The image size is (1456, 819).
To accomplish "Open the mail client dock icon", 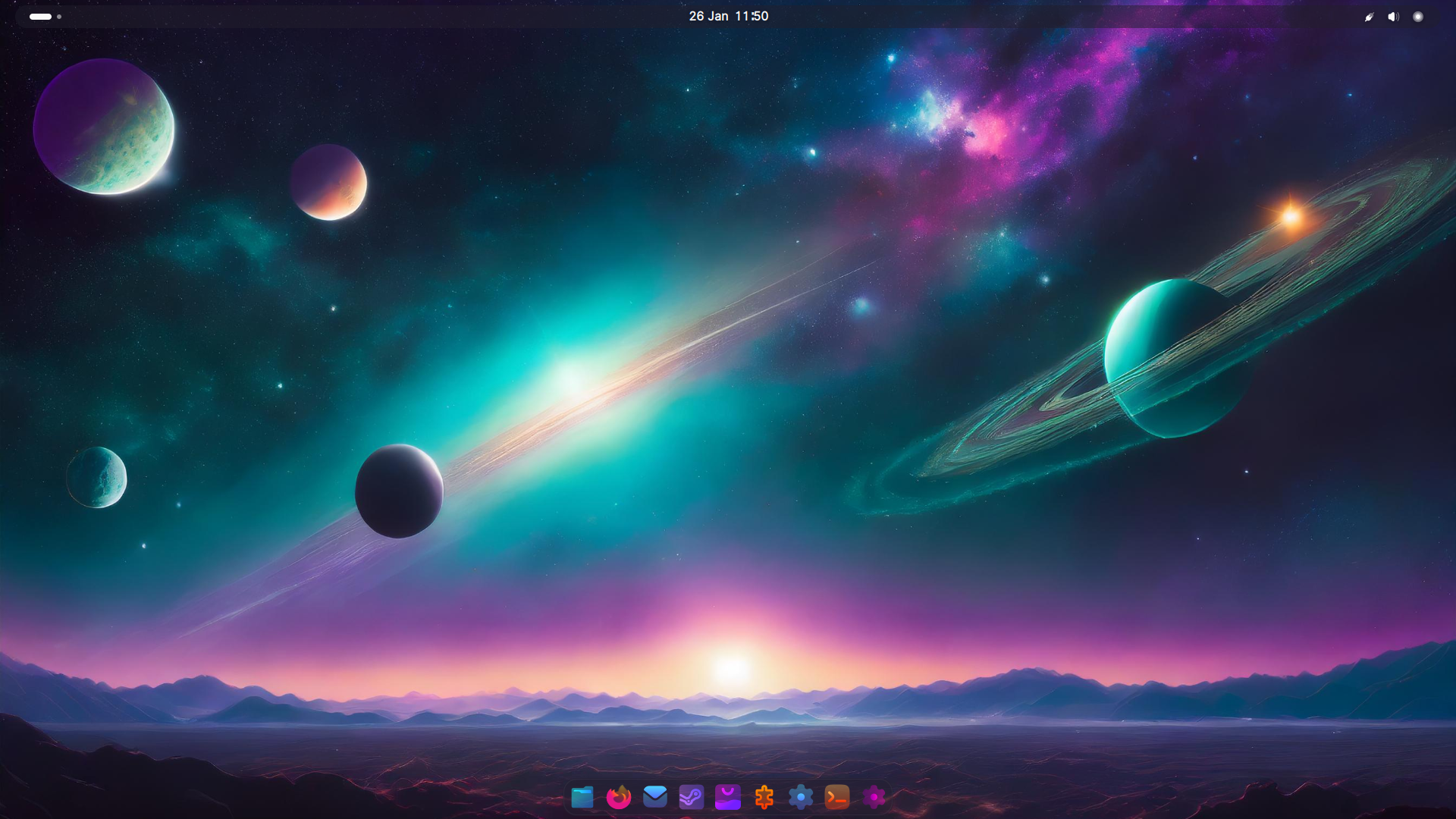I will pos(655,797).
